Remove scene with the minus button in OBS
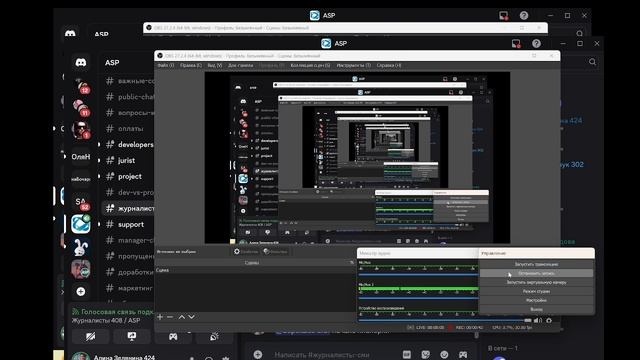Viewport: 640px width, 360px height. coord(170,317)
